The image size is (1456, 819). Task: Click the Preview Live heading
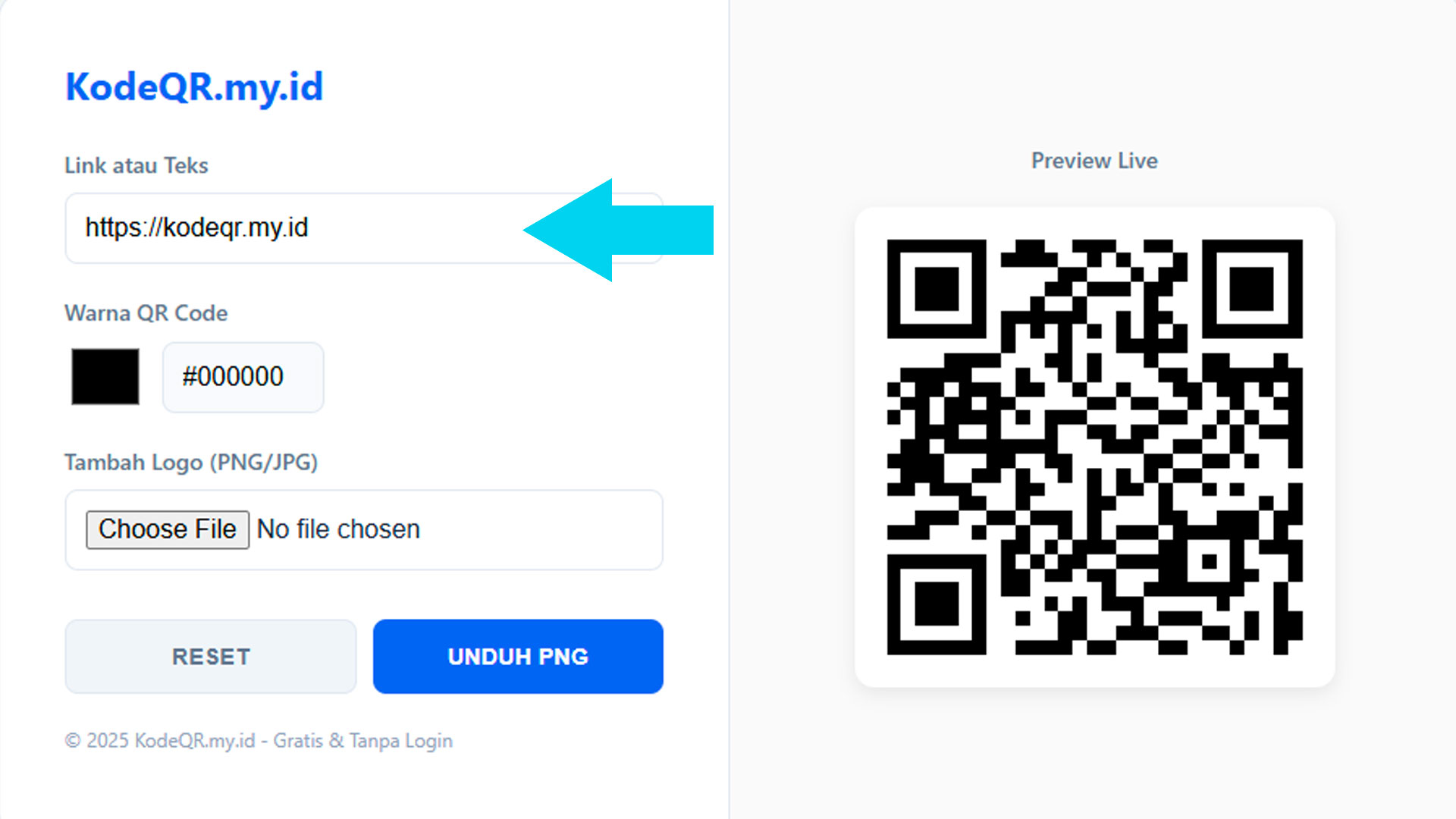(1094, 161)
